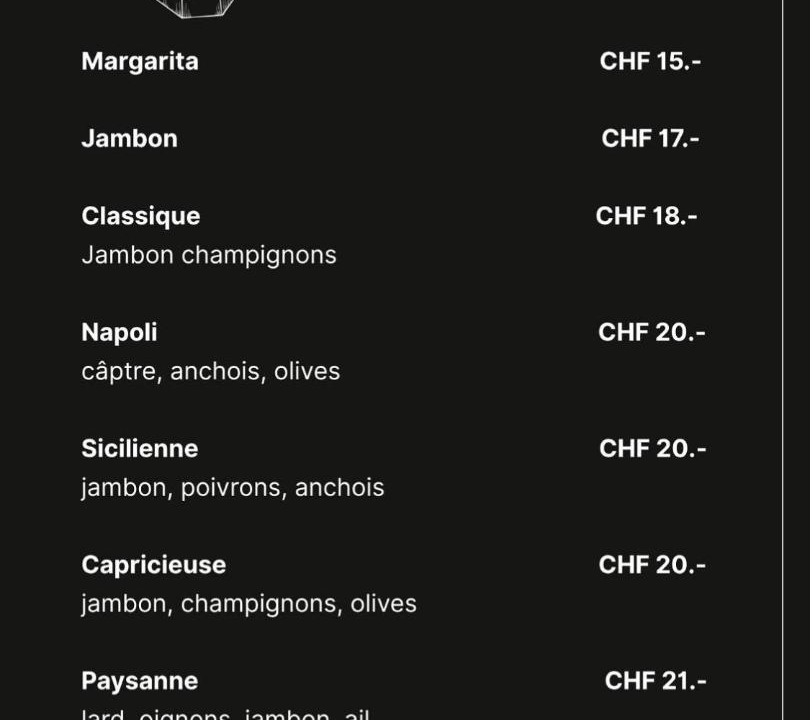This screenshot has height=720, width=810.
Task: Click the Capricieuse CHF 20.- price
Action: 652,565
